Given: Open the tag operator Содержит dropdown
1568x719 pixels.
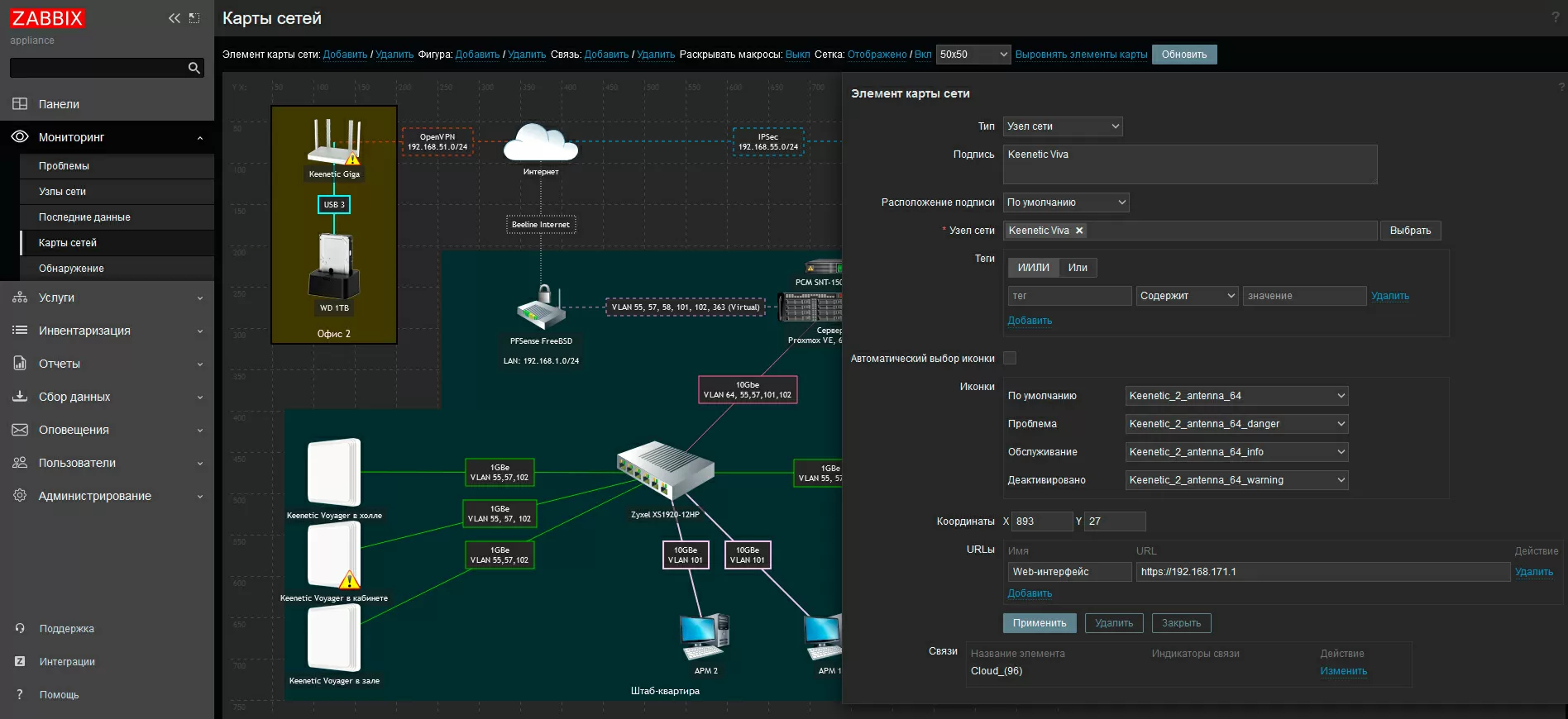Looking at the screenshot, I should coord(1187,296).
